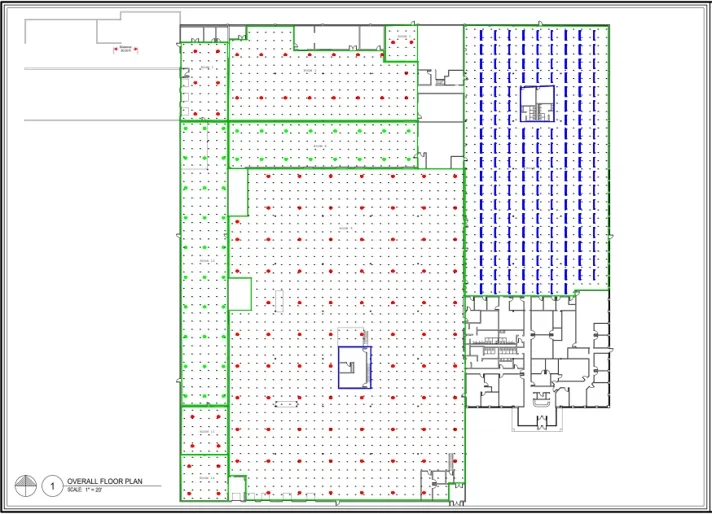Click the office entrance vestibule below the office block
712x514 pixels.
pyautogui.click(x=537, y=418)
